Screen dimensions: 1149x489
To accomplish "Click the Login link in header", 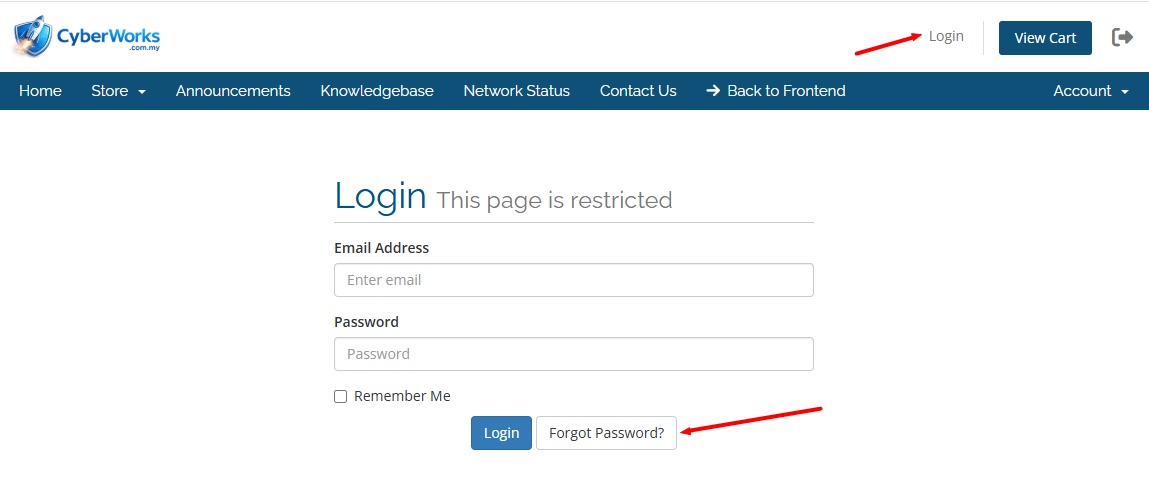I will click(x=946, y=36).
